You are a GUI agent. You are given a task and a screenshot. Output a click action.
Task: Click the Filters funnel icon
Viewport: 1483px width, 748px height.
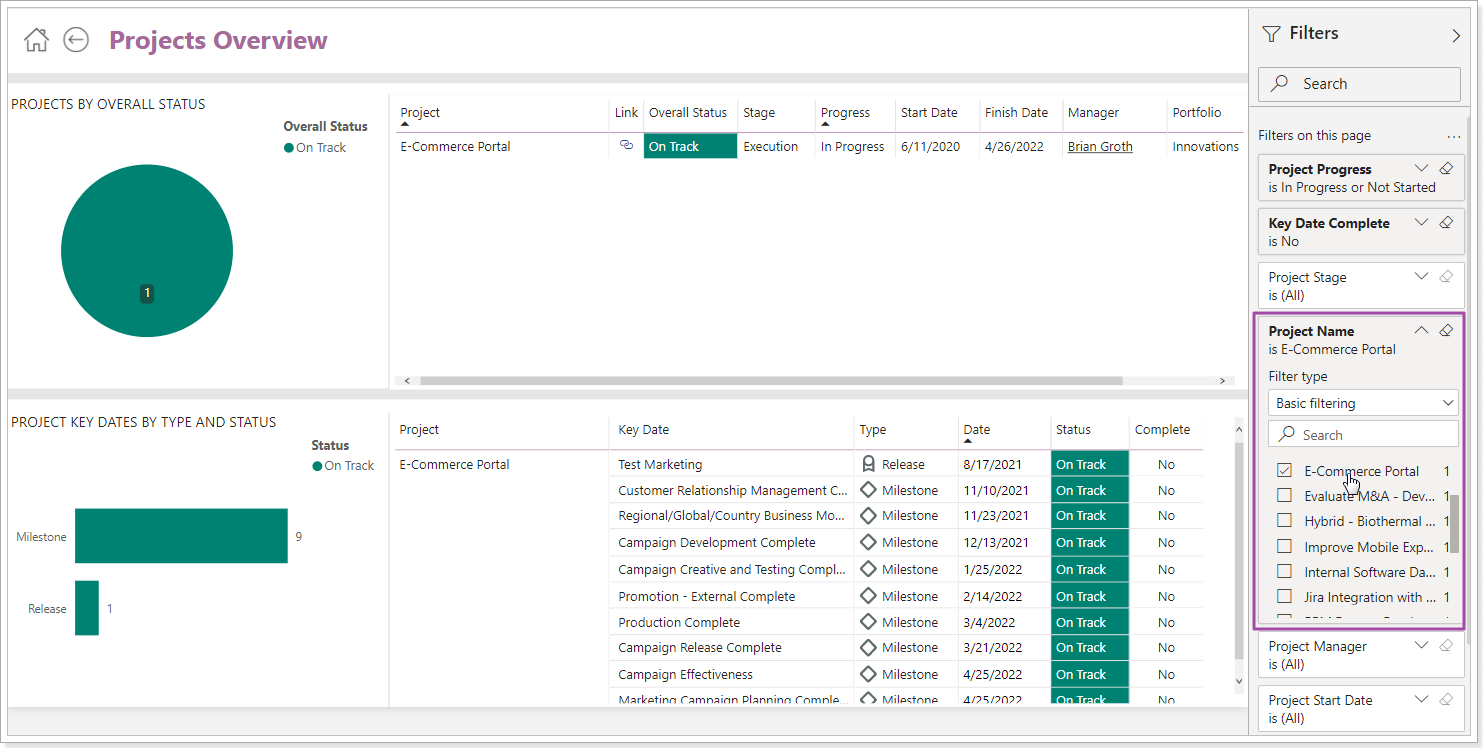1270,33
